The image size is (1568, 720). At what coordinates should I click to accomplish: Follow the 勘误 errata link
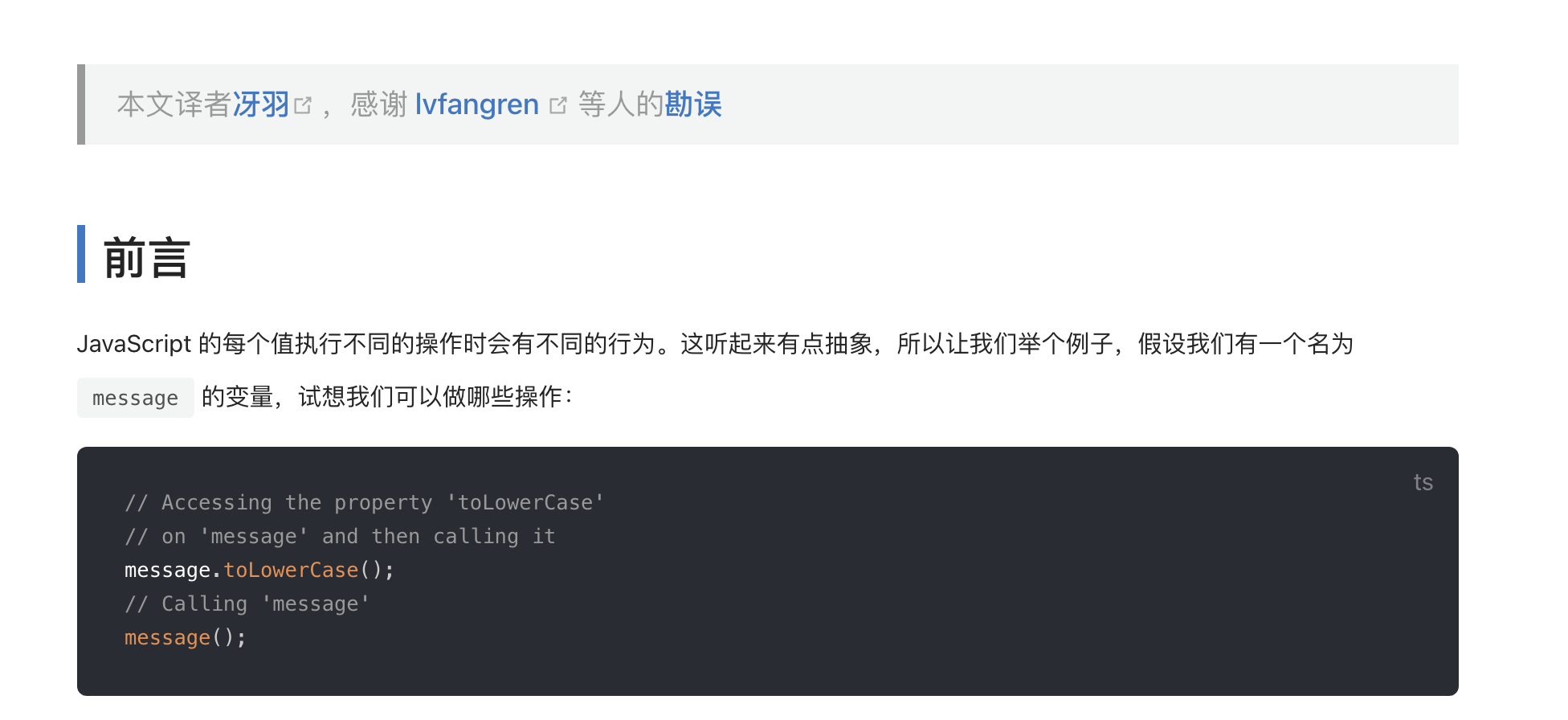click(x=693, y=104)
